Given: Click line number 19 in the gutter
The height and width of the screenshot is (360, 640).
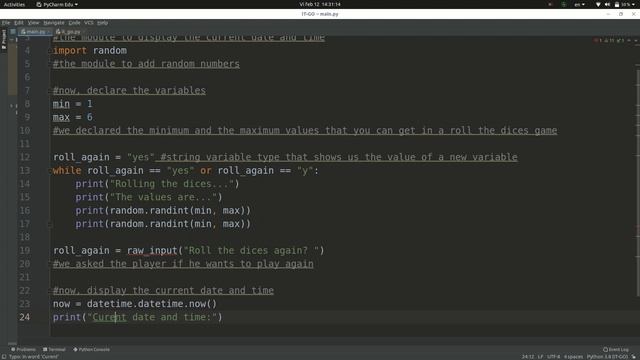Looking at the screenshot, I should 24,251.
